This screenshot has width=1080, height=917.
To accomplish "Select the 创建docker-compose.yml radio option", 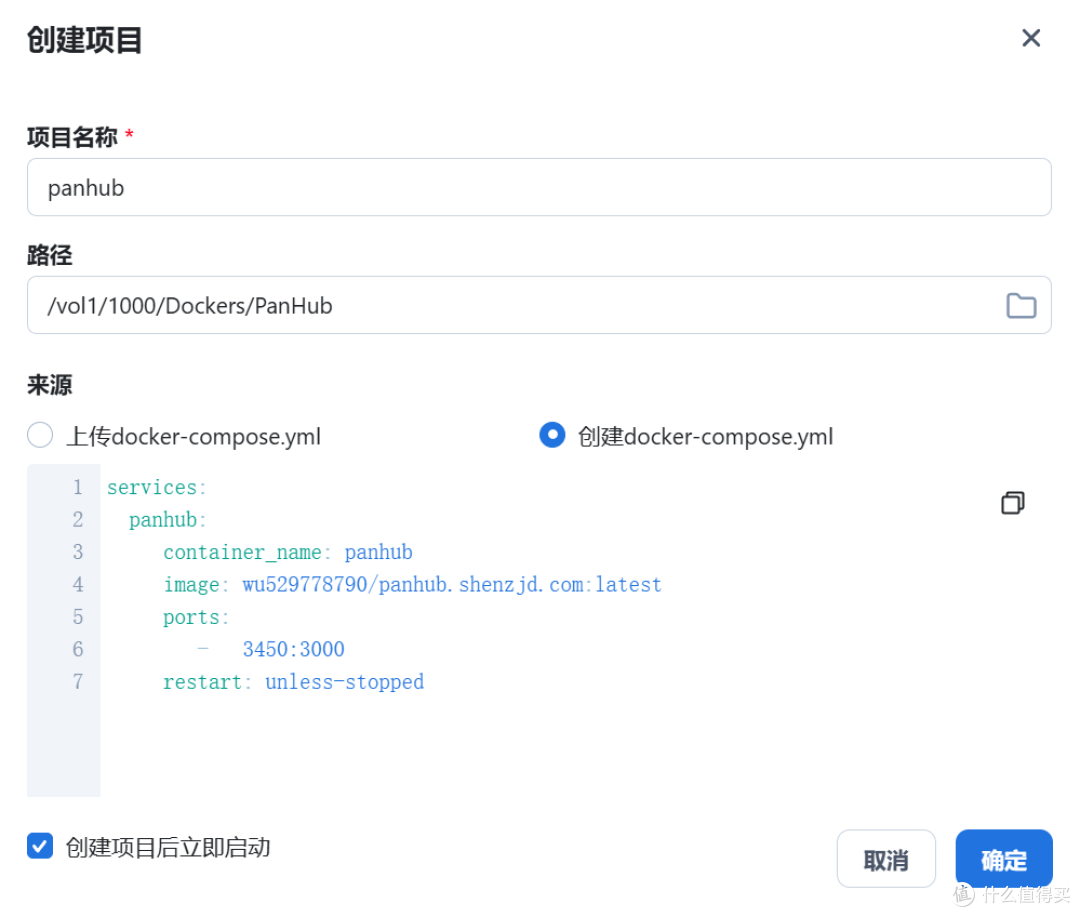I will click(552, 435).
